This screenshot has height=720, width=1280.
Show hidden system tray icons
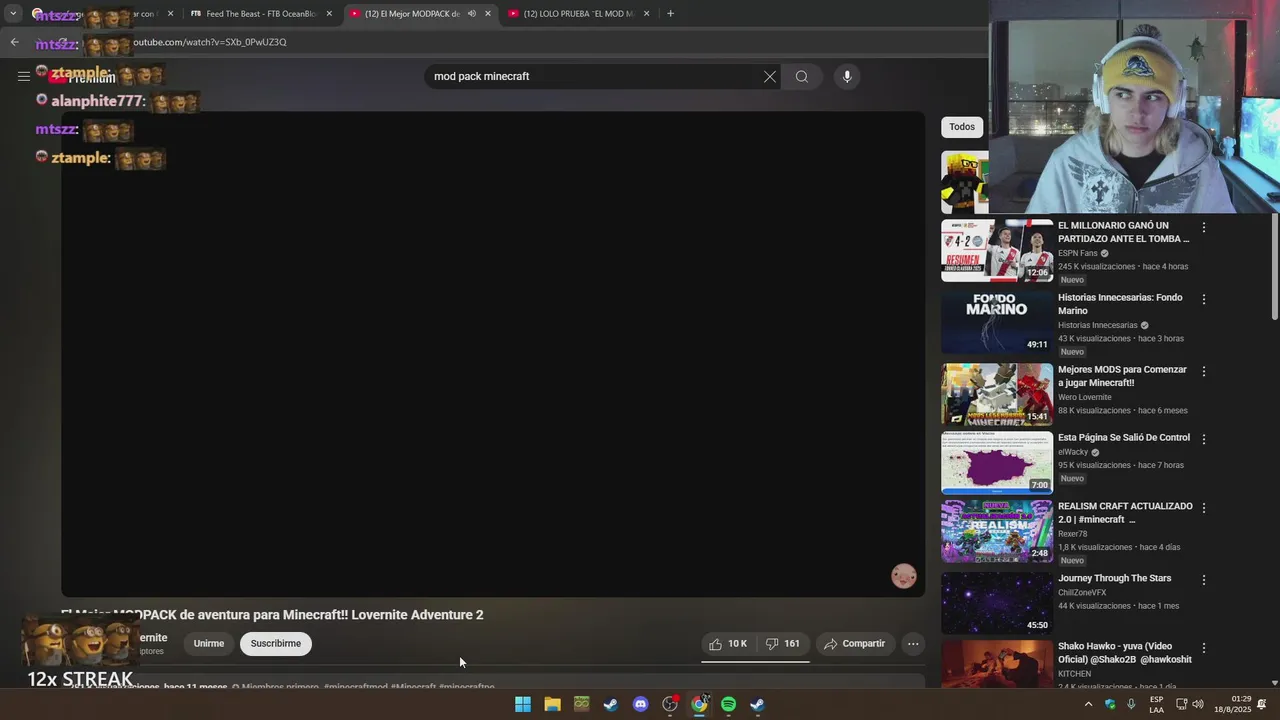pyautogui.click(x=1088, y=704)
